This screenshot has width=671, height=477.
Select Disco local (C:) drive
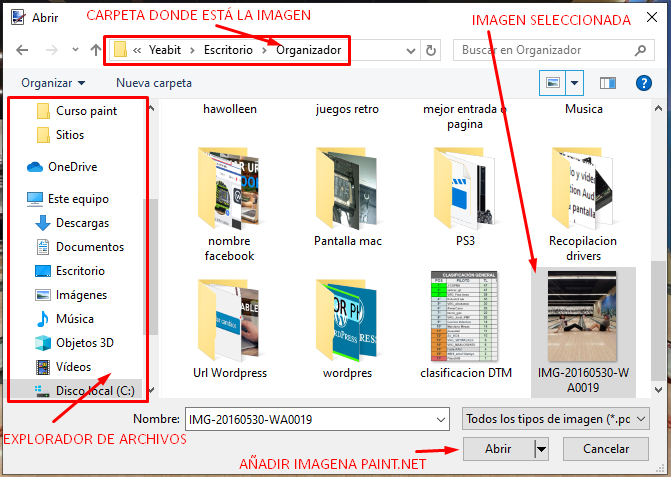(94, 391)
